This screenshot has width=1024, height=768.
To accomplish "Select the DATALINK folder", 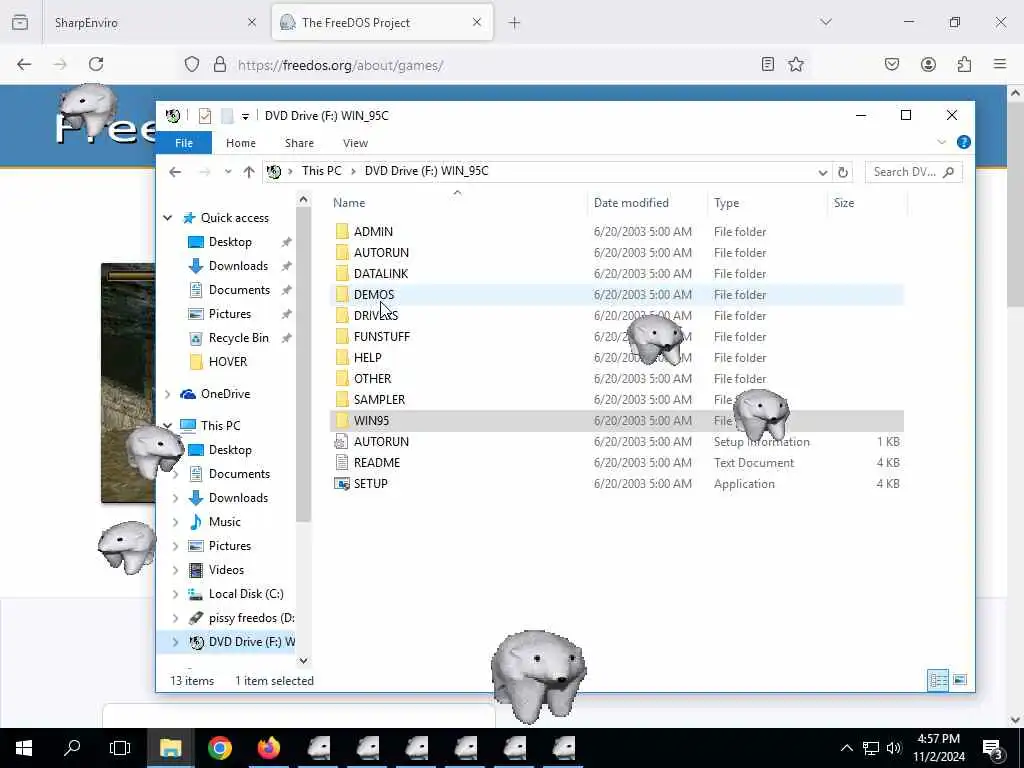I will click(x=381, y=274).
